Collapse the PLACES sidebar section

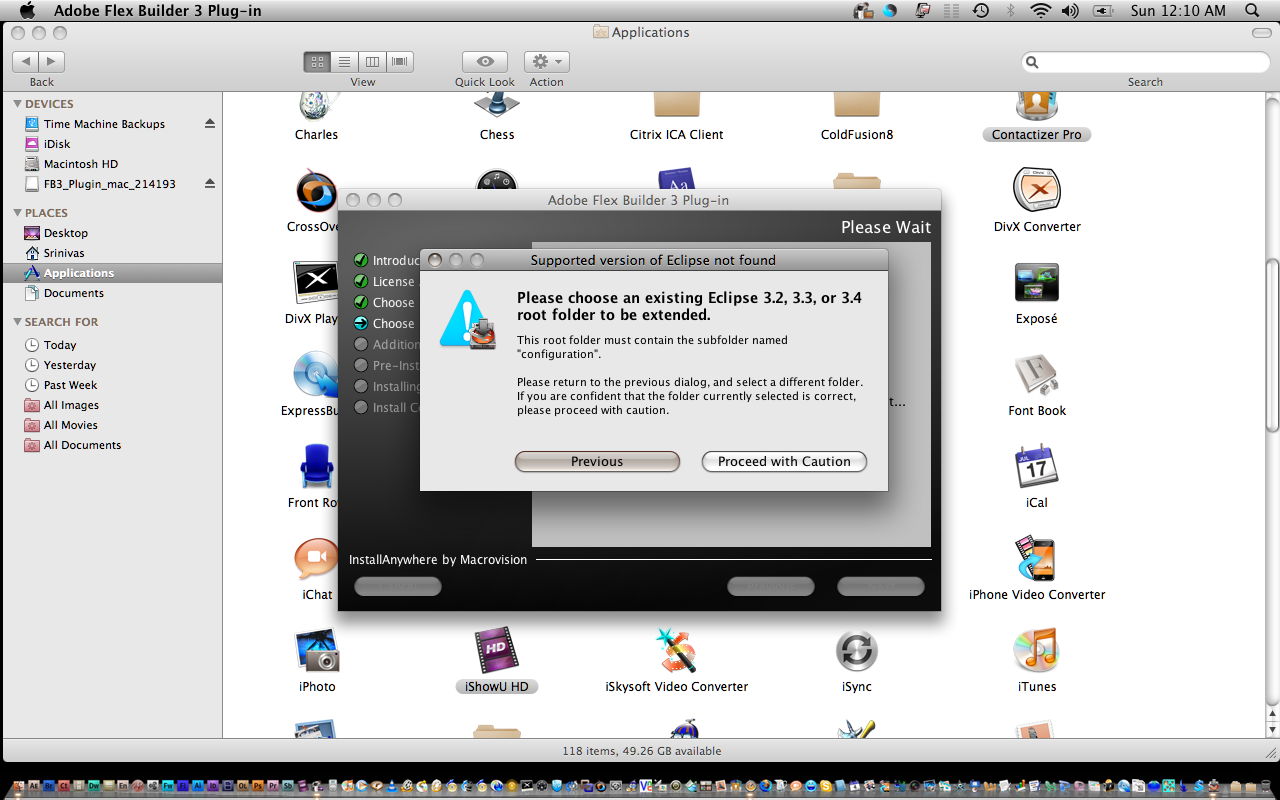point(17,213)
